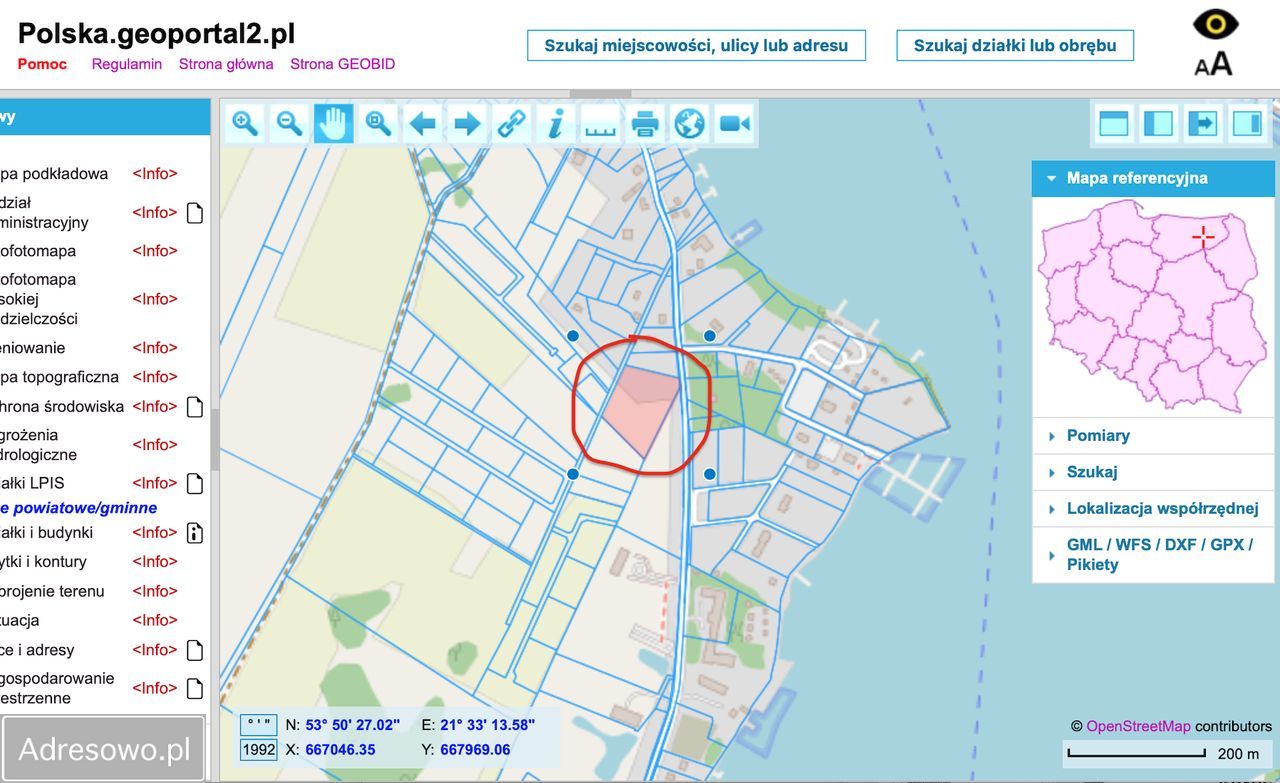Select the ruler measurement tool
1280x783 pixels.
[600, 123]
